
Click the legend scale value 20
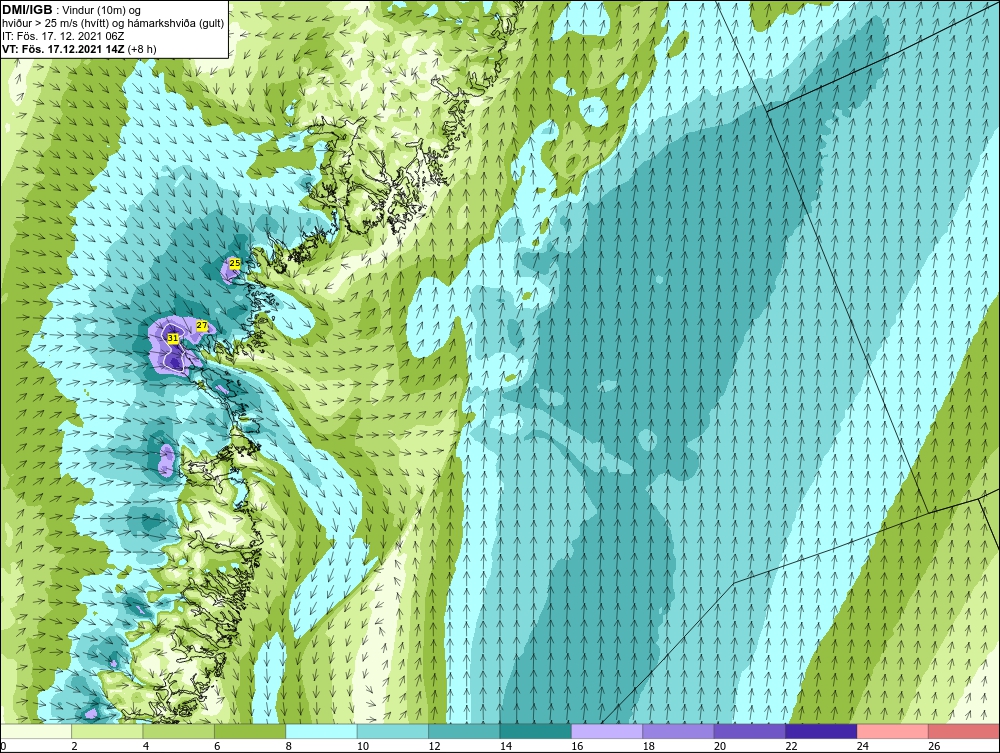(720, 746)
